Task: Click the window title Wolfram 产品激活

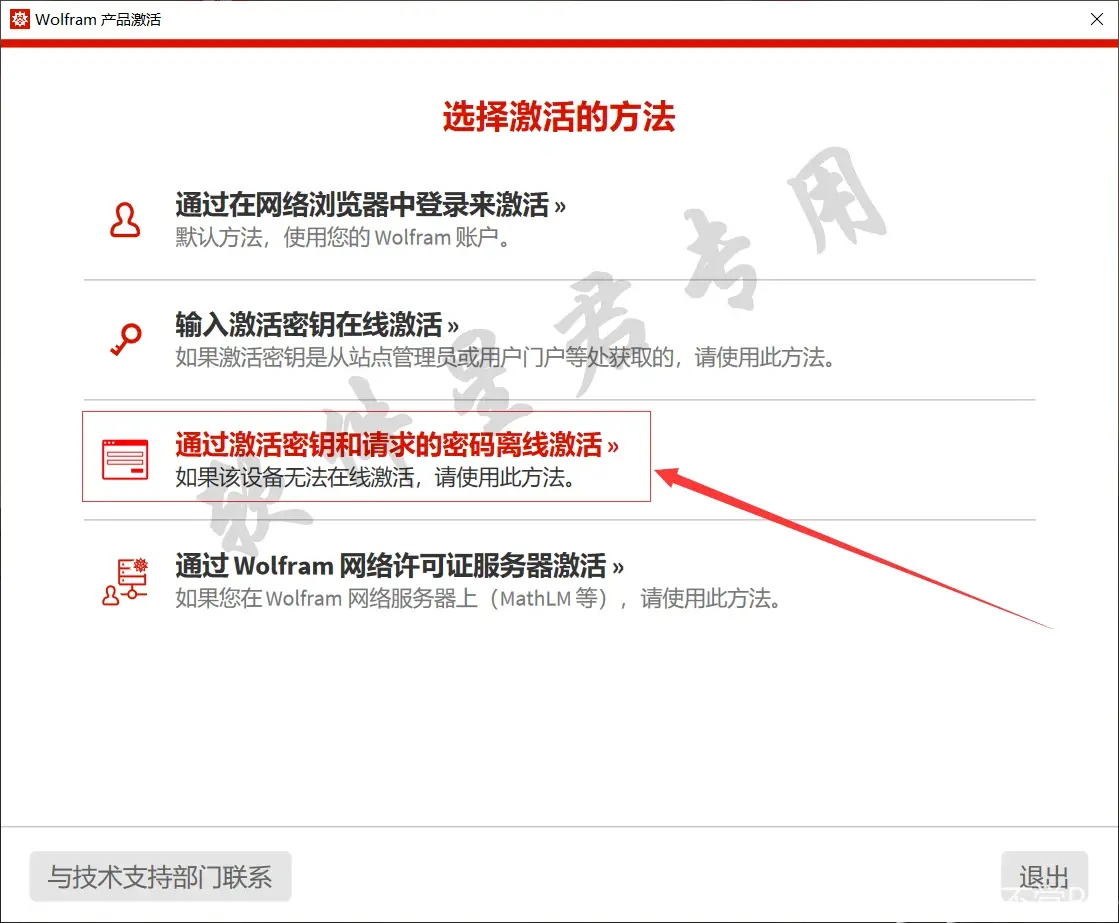Action: coord(98,19)
